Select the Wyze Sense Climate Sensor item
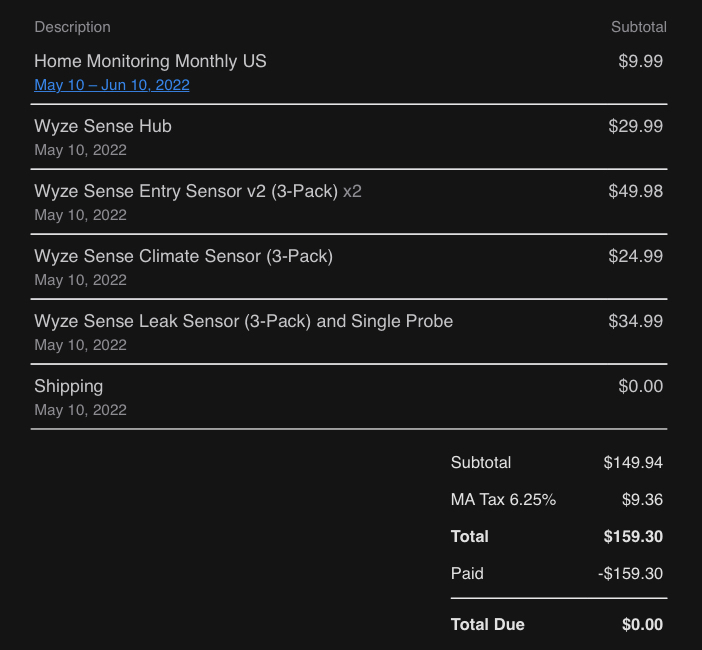 183,256
